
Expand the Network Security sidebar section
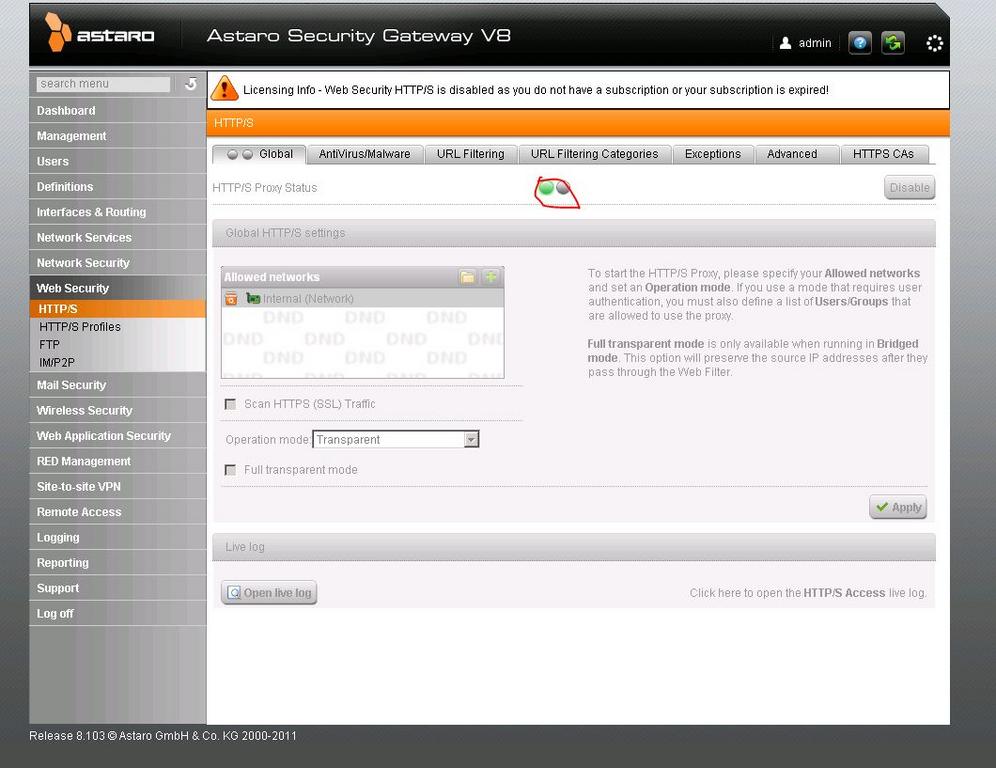click(83, 263)
